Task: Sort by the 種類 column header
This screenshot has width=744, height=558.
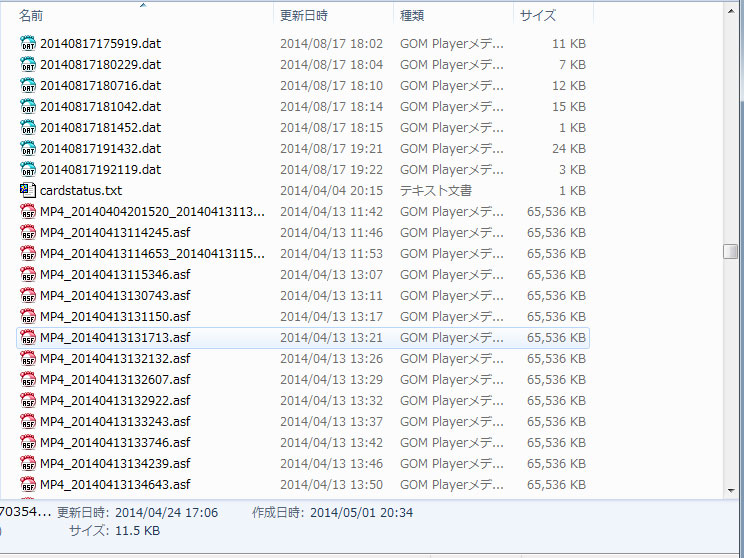Action: [x=412, y=16]
